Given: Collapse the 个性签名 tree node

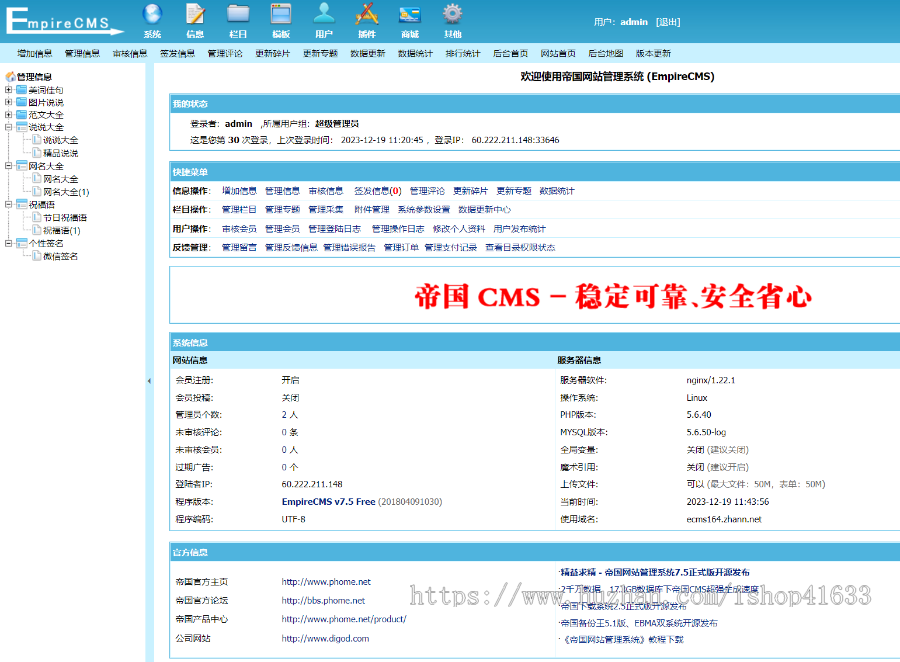Looking at the screenshot, I should click(x=9, y=243).
